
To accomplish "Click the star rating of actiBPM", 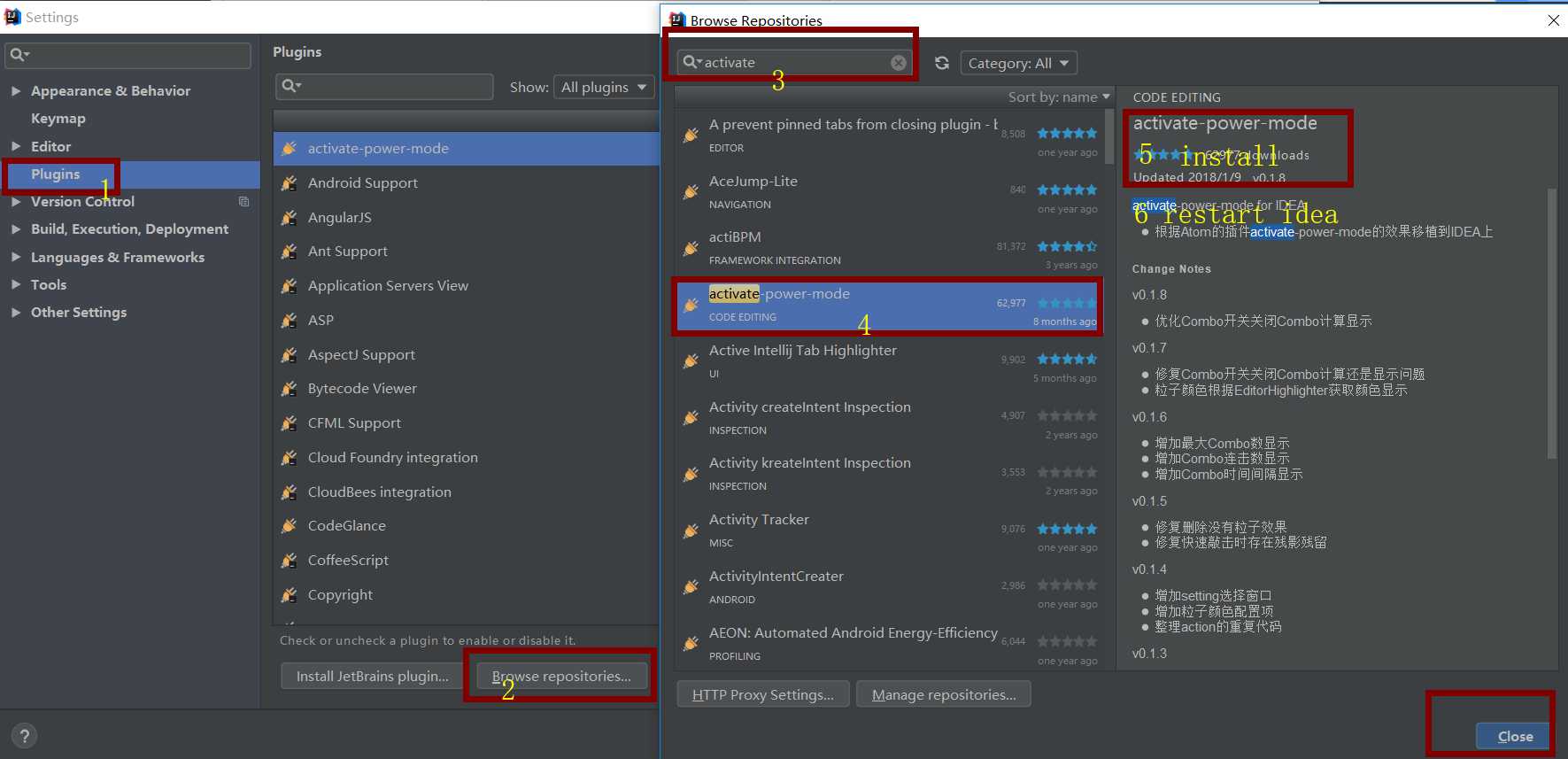I will [x=1067, y=246].
